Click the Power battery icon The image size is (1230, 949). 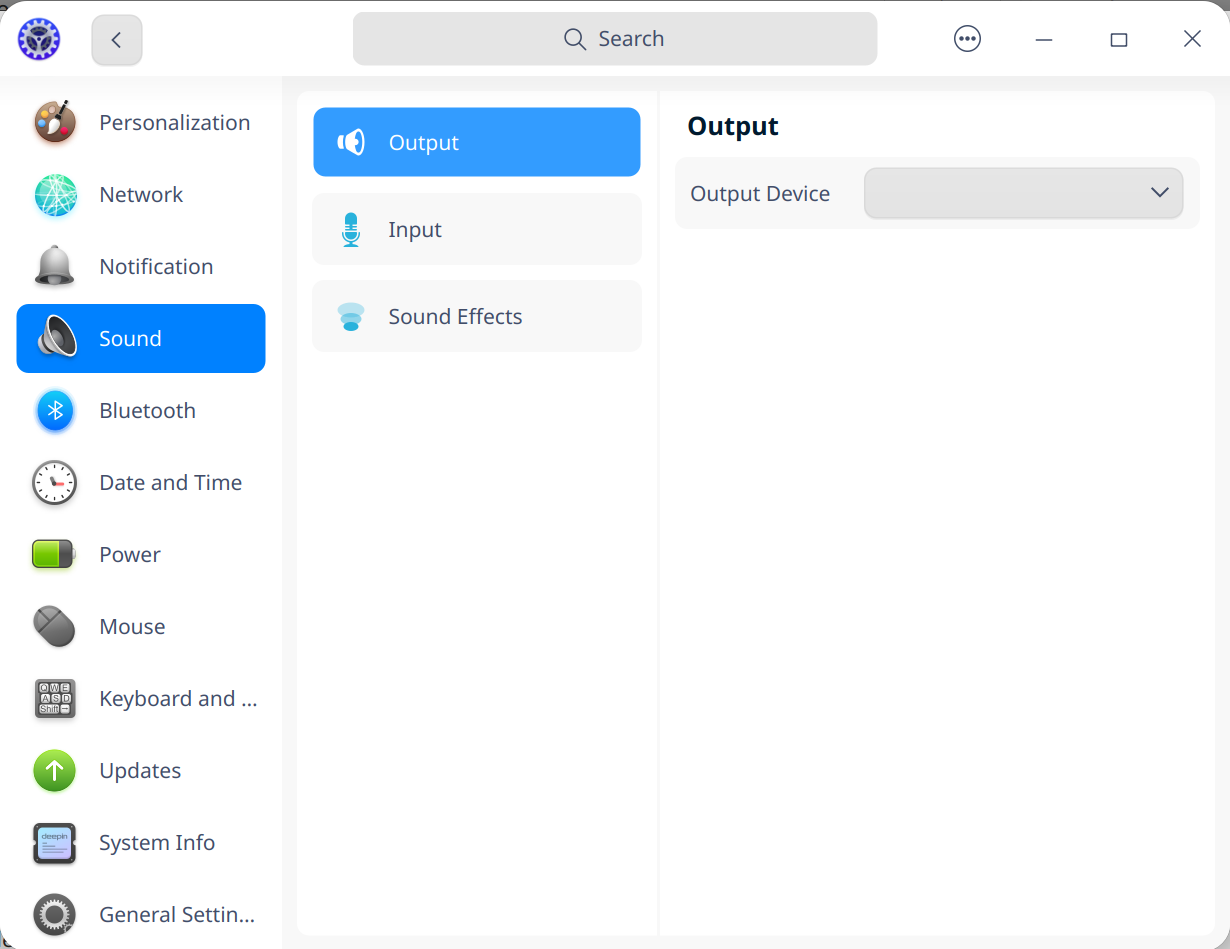pyautogui.click(x=54, y=554)
